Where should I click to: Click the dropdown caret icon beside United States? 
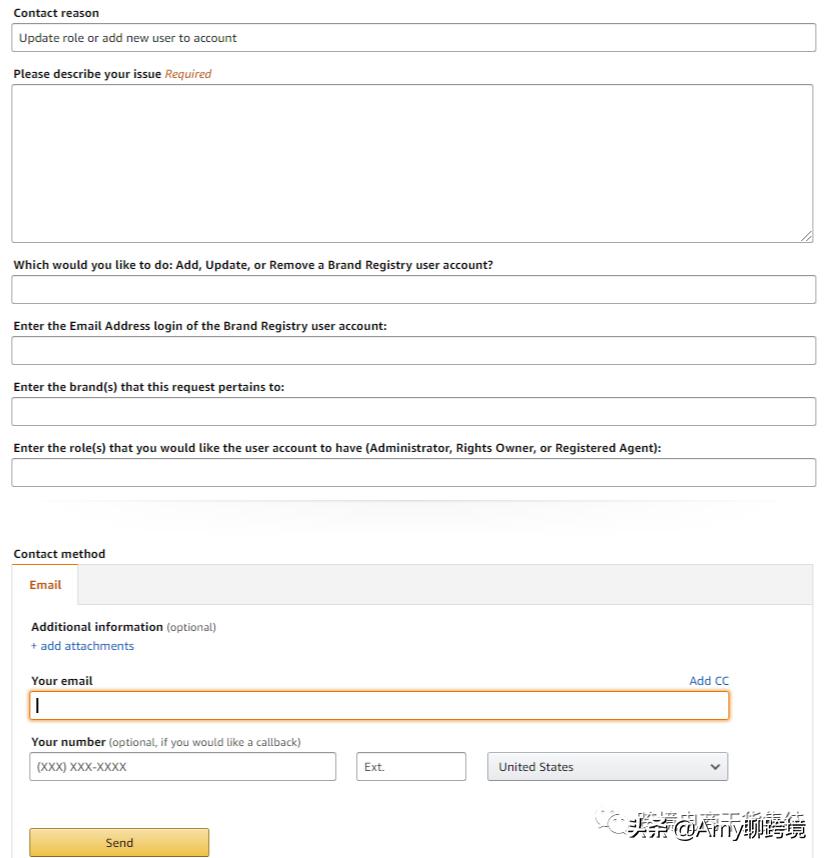point(715,766)
